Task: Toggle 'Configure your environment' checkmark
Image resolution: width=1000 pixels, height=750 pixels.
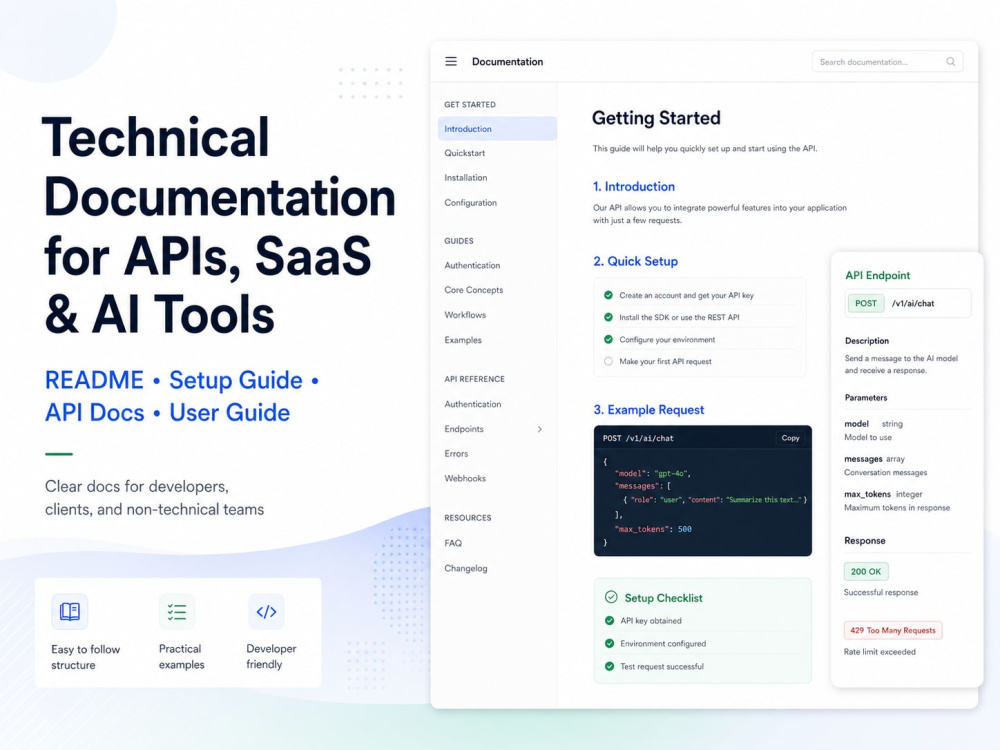Action: click(608, 339)
